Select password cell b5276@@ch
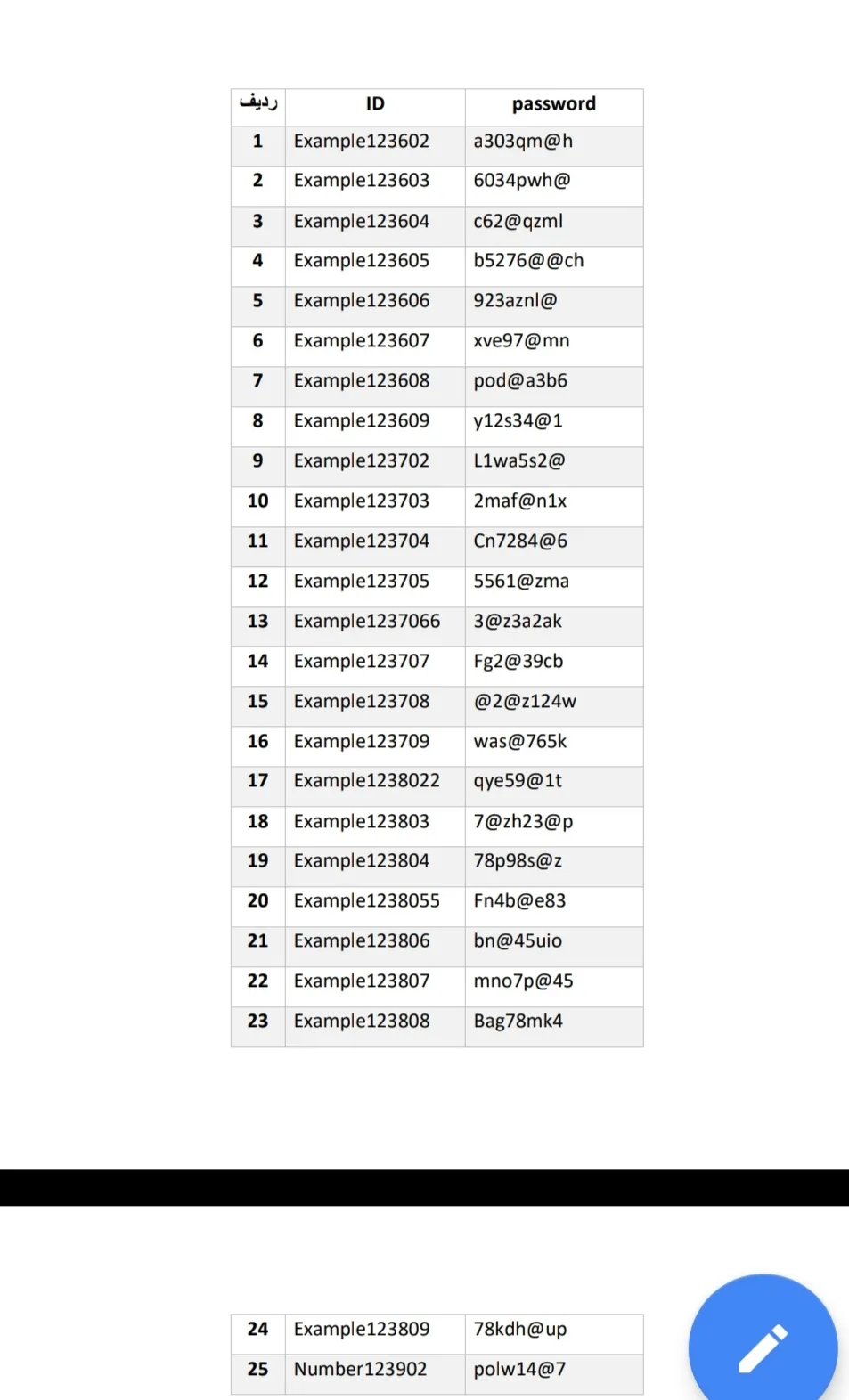 pyautogui.click(x=528, y=261)
